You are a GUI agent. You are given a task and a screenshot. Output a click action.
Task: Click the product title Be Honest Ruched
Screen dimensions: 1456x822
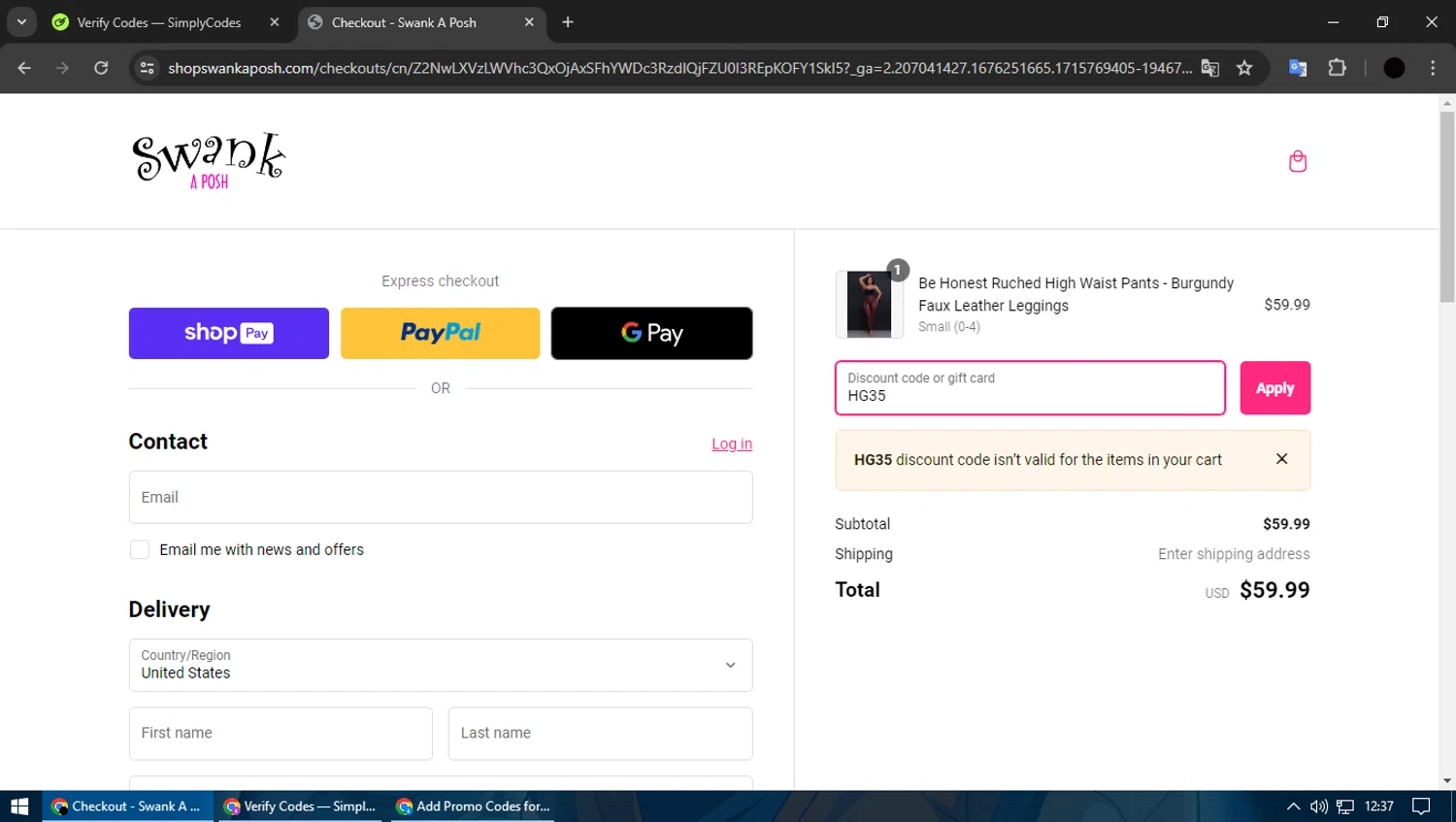1075,294
